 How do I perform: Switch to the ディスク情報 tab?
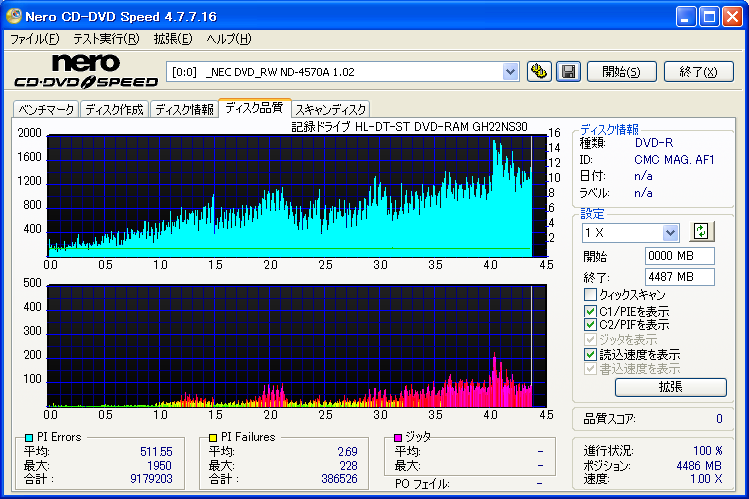tap(184, 109)
